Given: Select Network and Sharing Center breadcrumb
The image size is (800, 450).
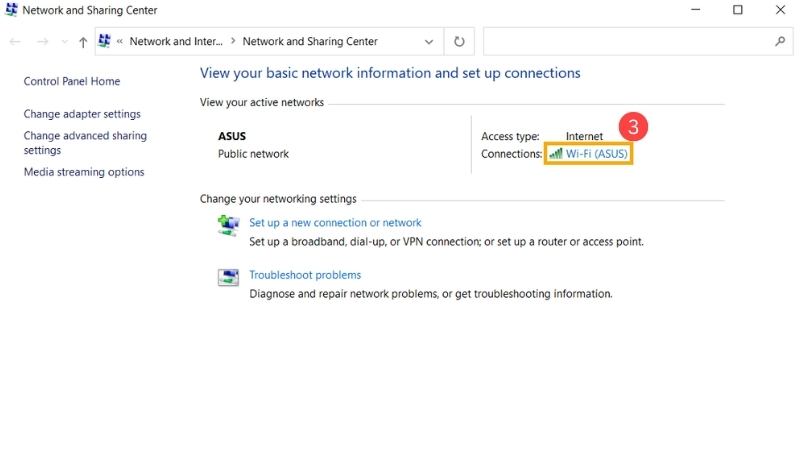Looking at the screenshot, I should click(x=310, y=41).
